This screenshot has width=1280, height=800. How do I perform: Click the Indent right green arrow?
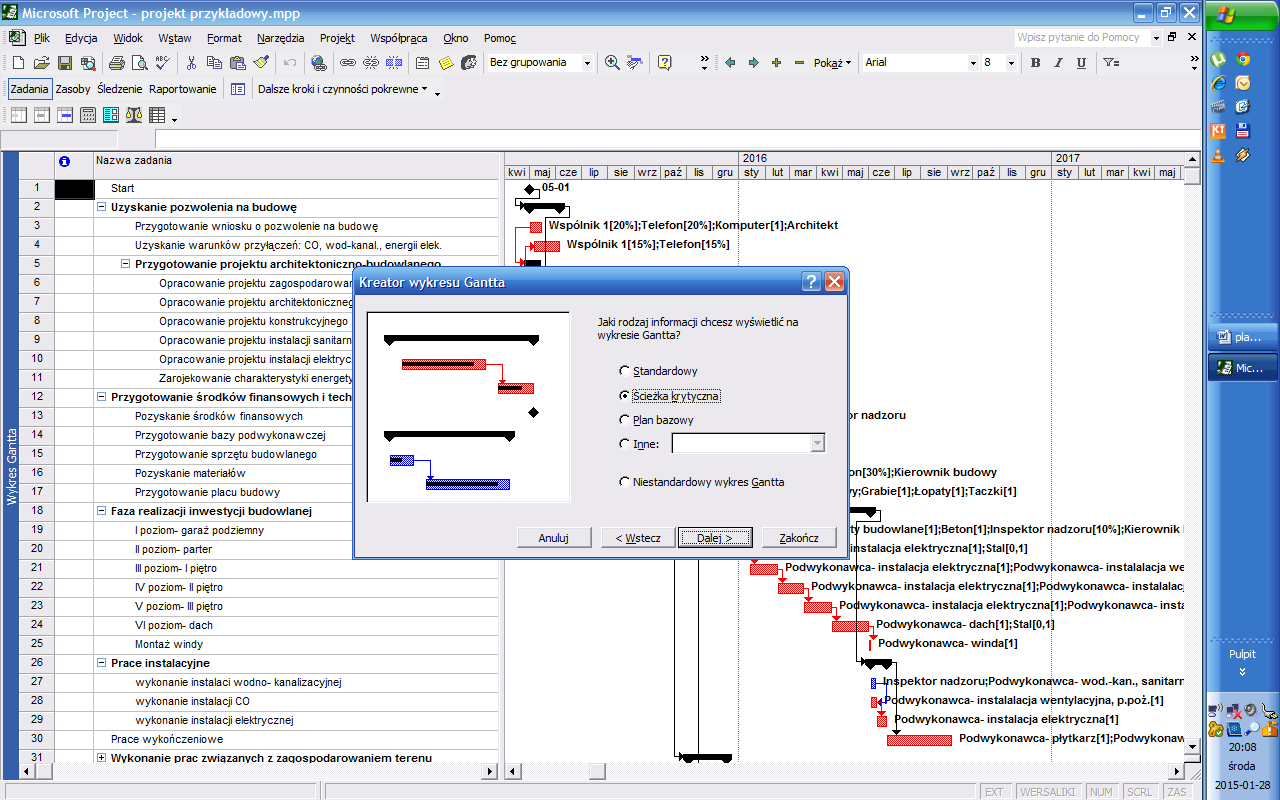(754, 63)
